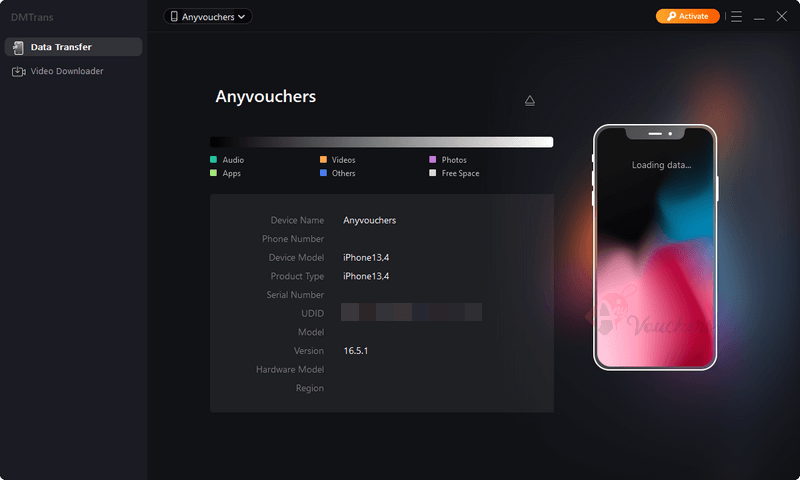The image size is (800, 480).
Task: Select the Device Model value iPhone13.4
Action: 366,258
